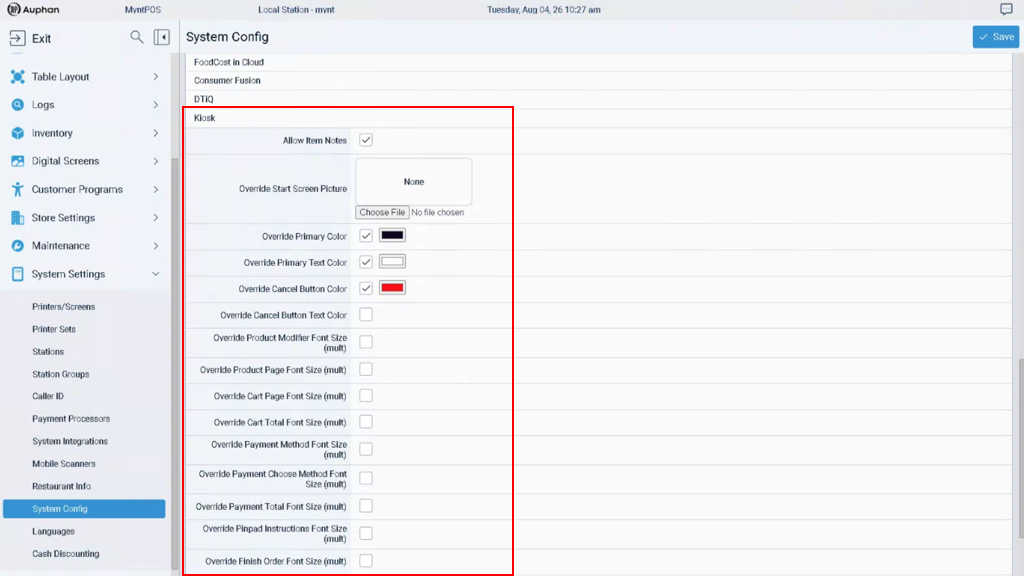Pick the white primary text color swatch

(x=392, y=262)
